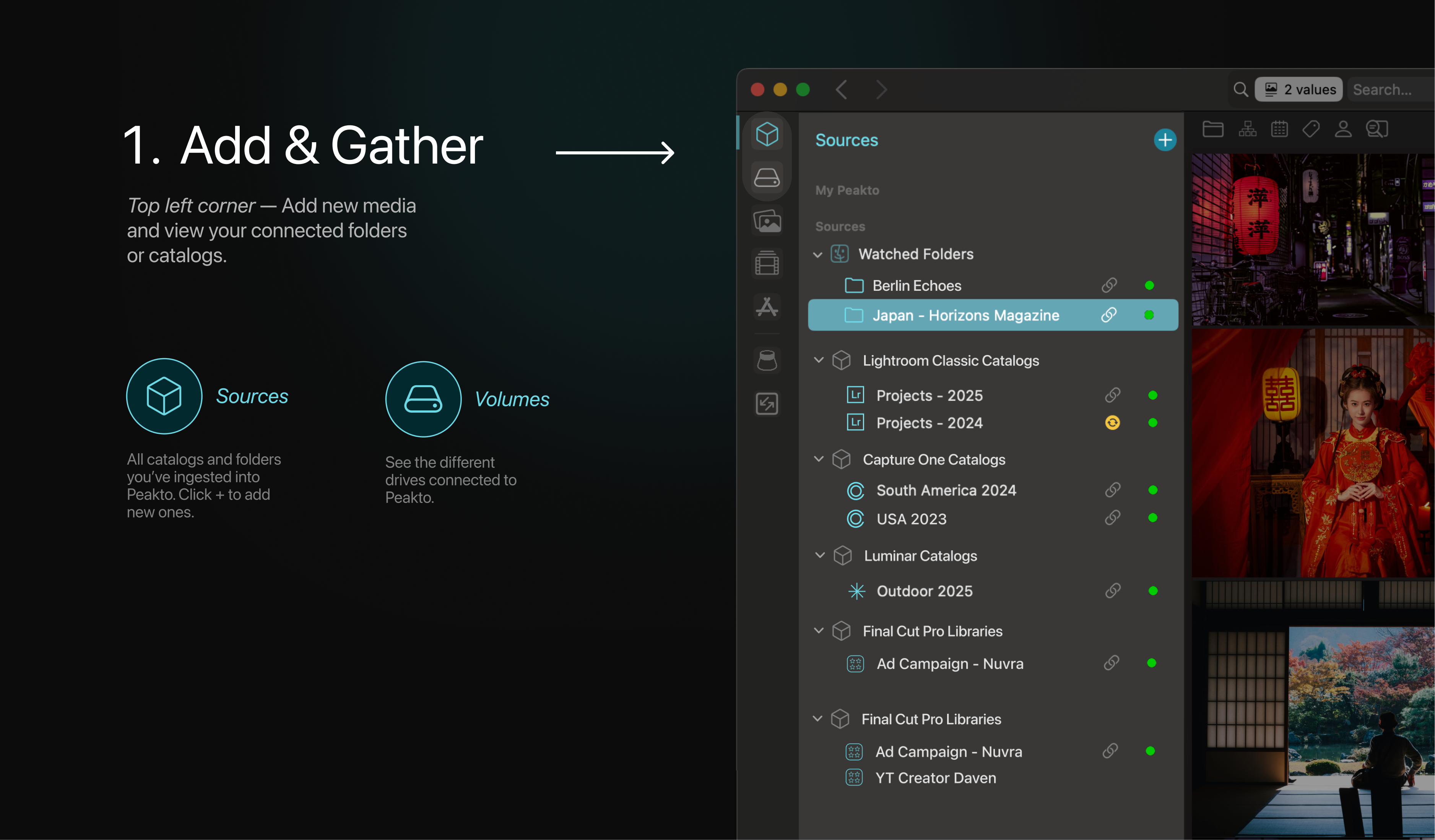Click the add source plus button
The width and height of the screenshot is (1435, 840).
pos(1165,140)
